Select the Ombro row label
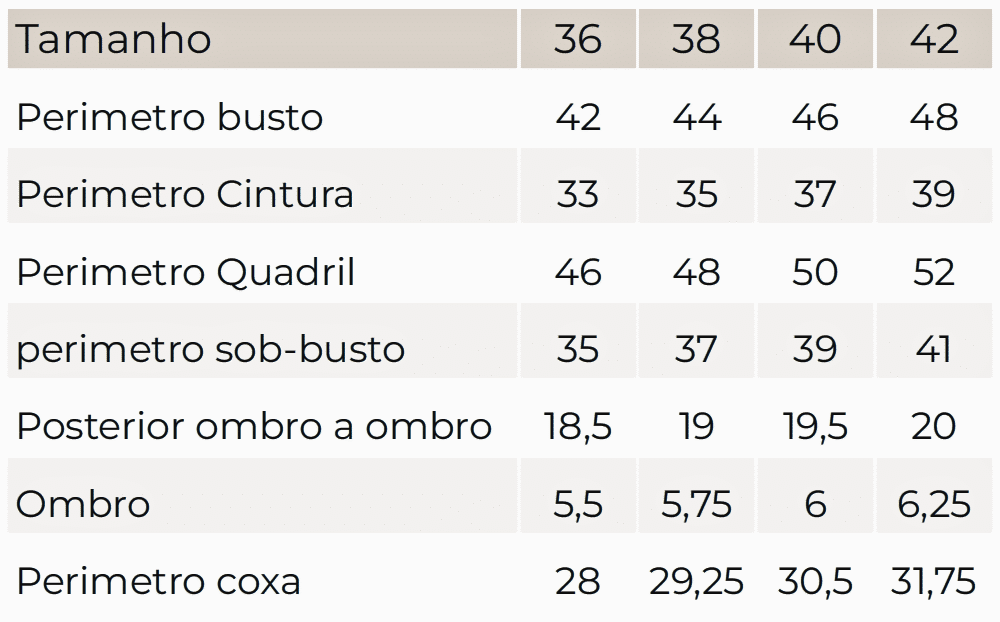This screenshot has width=1000, height=622. (x=83, y=504)
